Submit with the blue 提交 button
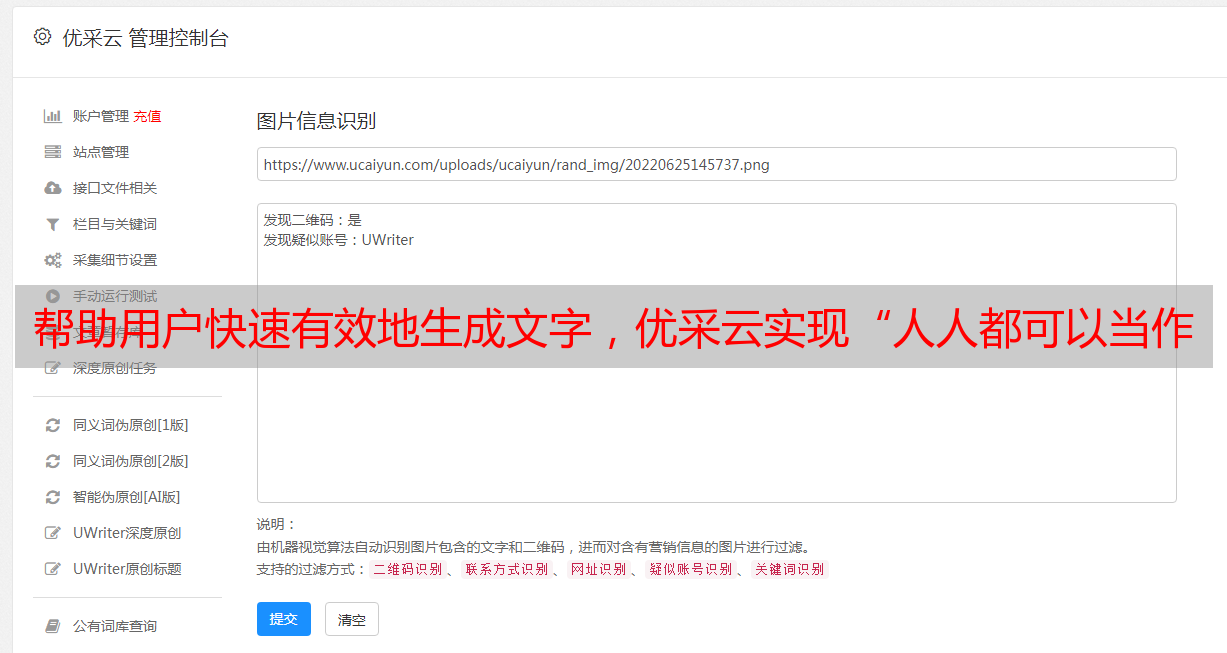Viewport: 1227px width, 653px height. [x=284, y=619]
